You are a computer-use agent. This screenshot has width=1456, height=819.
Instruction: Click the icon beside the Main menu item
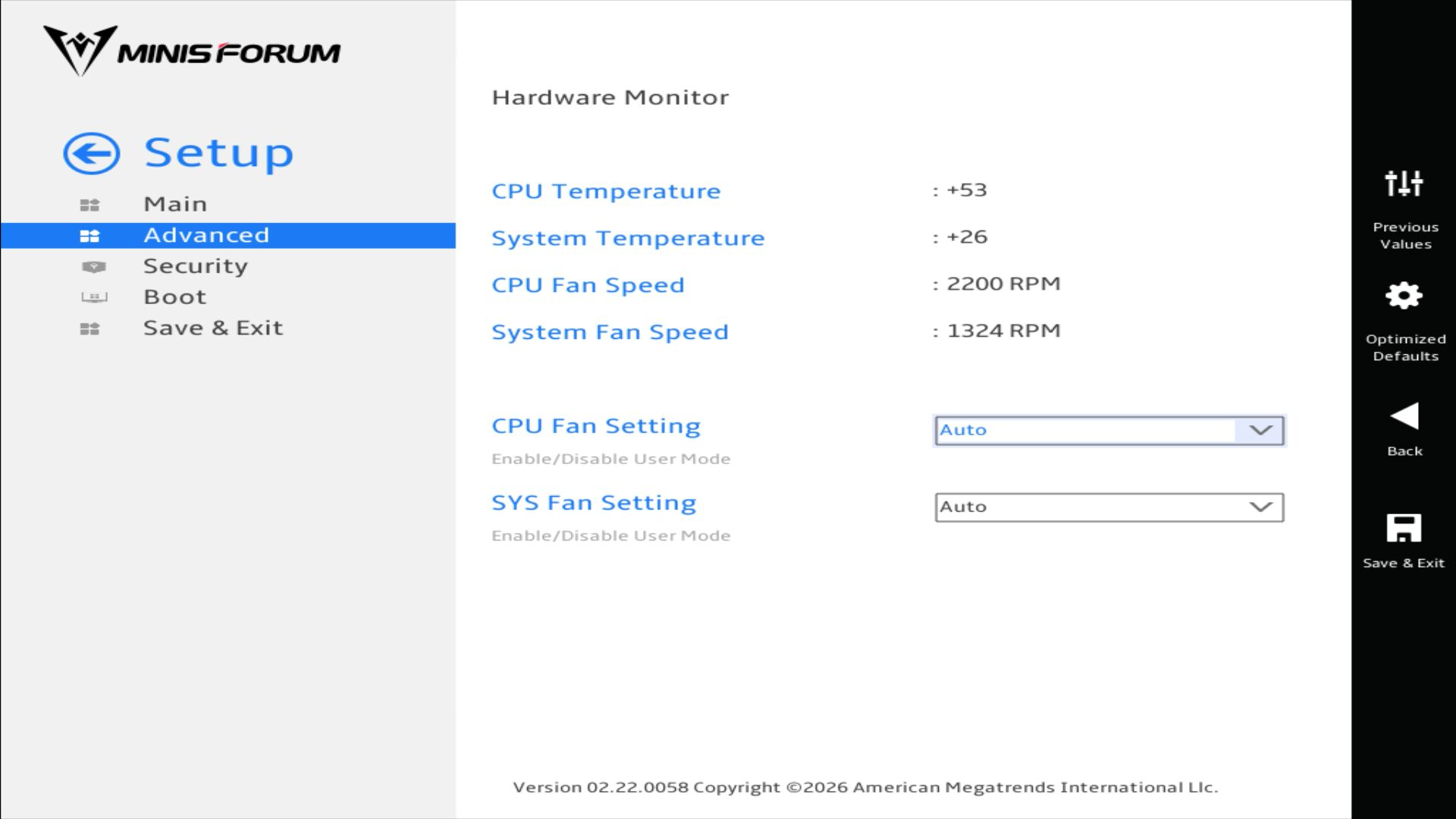(89, 205)
